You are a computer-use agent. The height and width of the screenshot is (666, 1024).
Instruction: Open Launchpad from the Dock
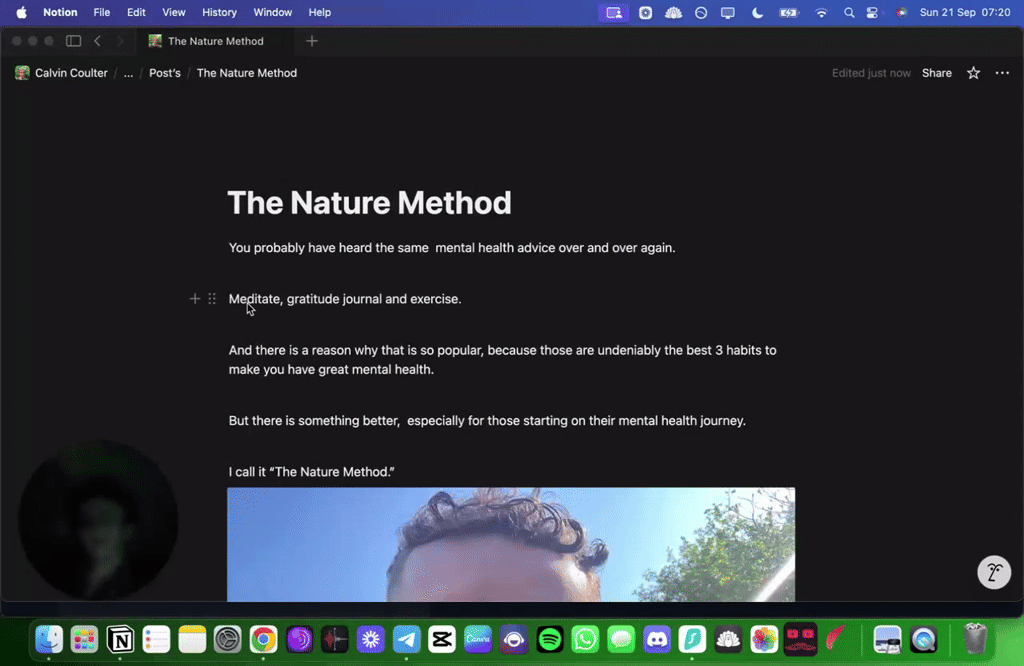pyautogui.click(x=84, y=639)
